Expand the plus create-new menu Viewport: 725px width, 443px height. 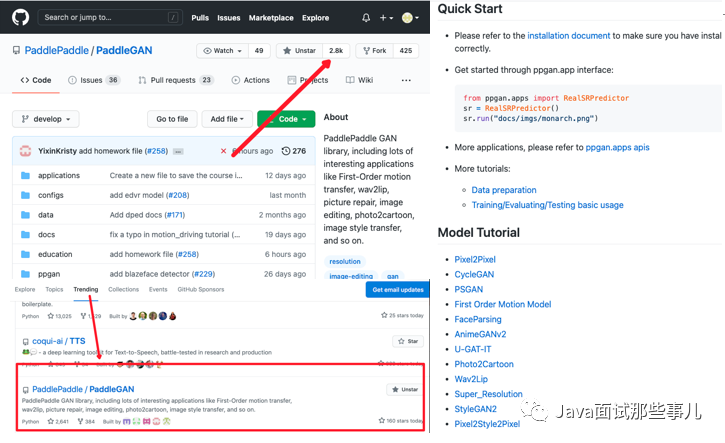(x=386, y=18)
